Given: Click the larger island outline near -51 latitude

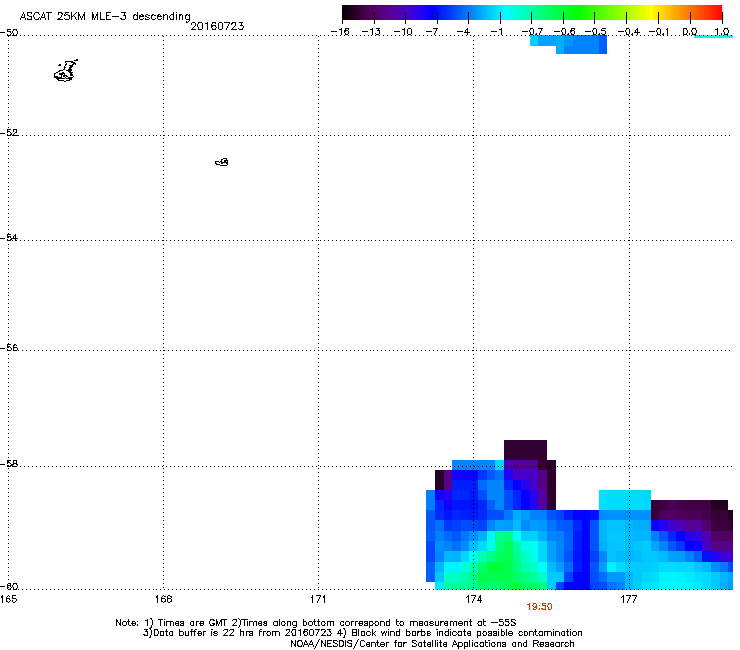Looking at the screenshot, I should [66, 71].
